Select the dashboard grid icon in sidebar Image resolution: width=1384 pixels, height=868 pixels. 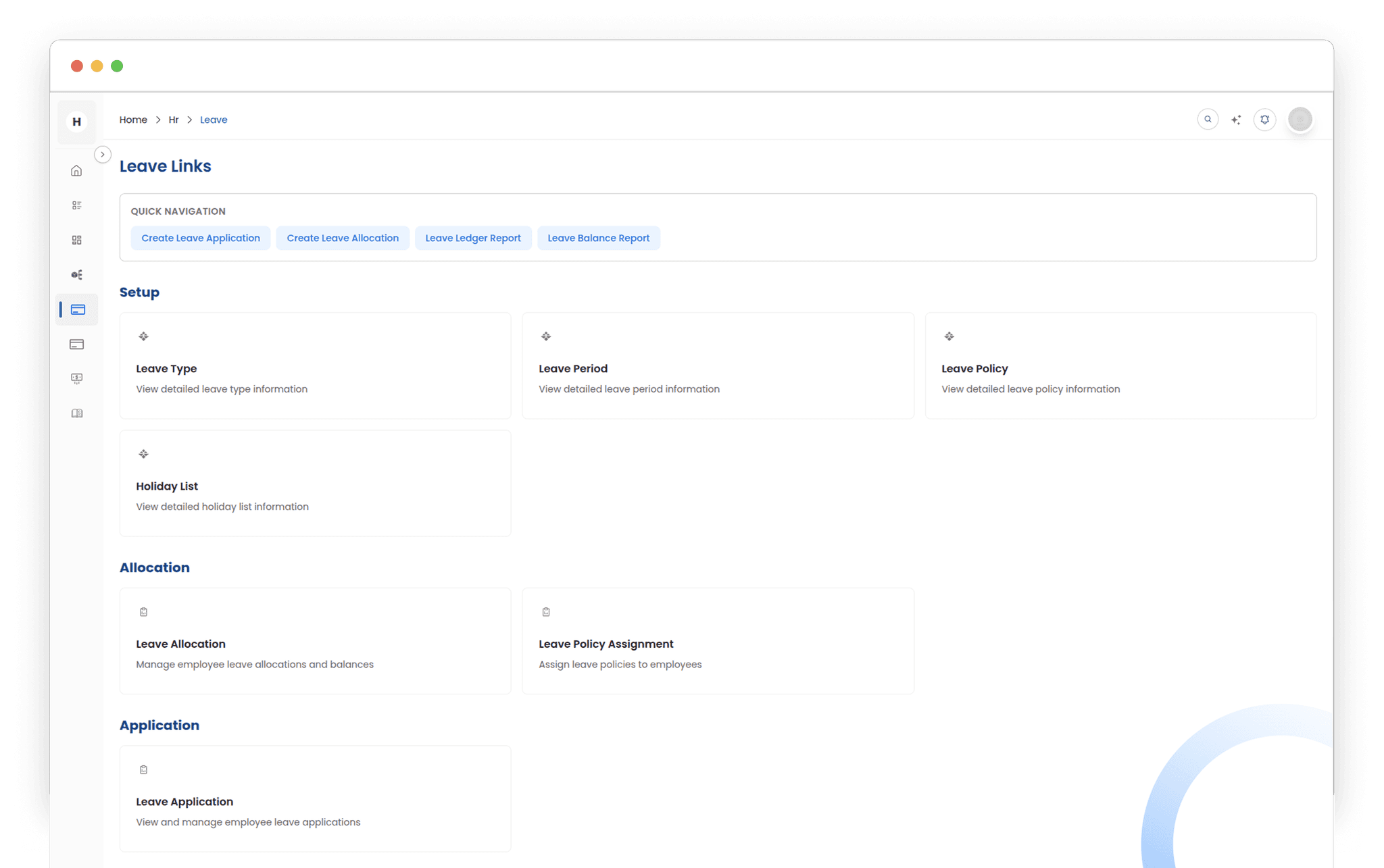tap(76, 240)
